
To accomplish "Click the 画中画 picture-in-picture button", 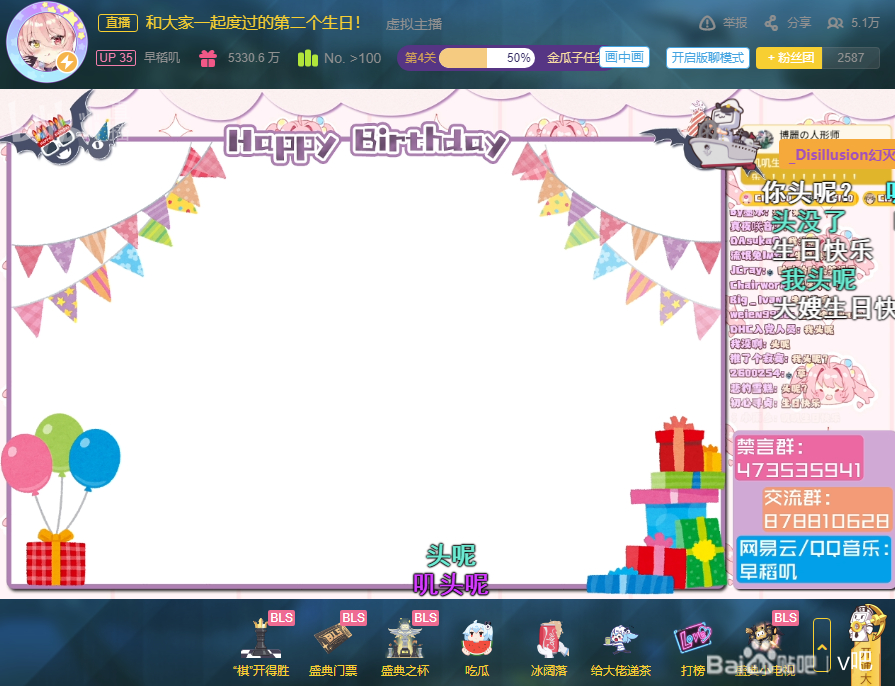I will click(624, 57).
